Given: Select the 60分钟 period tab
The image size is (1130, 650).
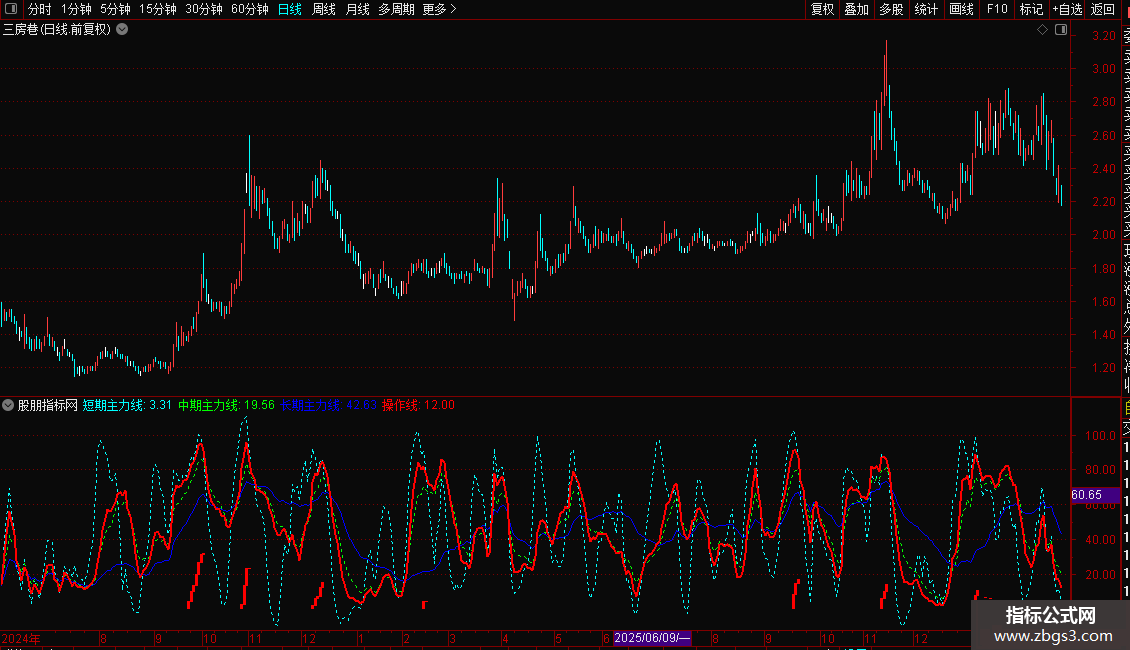Looking at the screenshot, I should [250, 9].
